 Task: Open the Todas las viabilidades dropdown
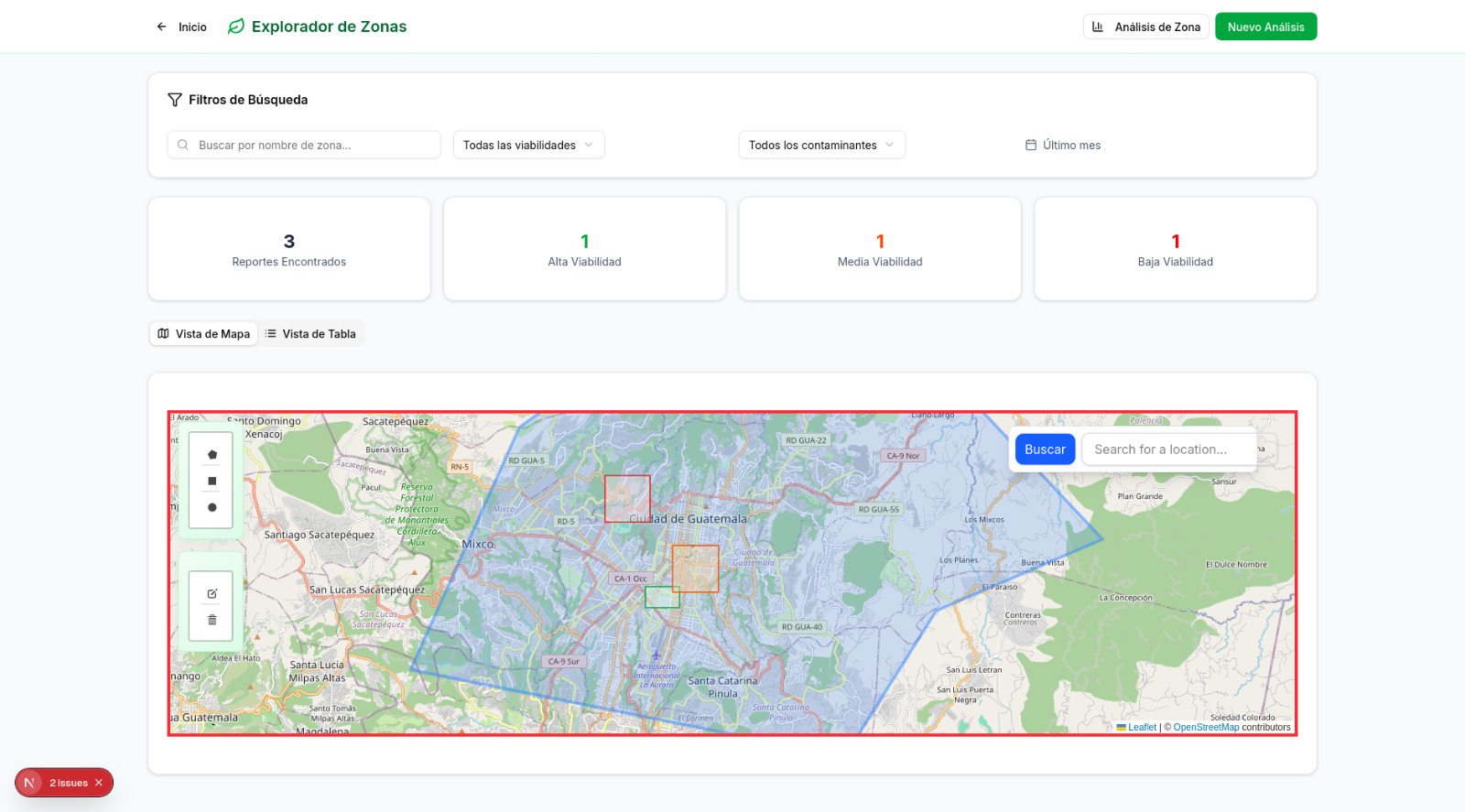coord(528,145)
